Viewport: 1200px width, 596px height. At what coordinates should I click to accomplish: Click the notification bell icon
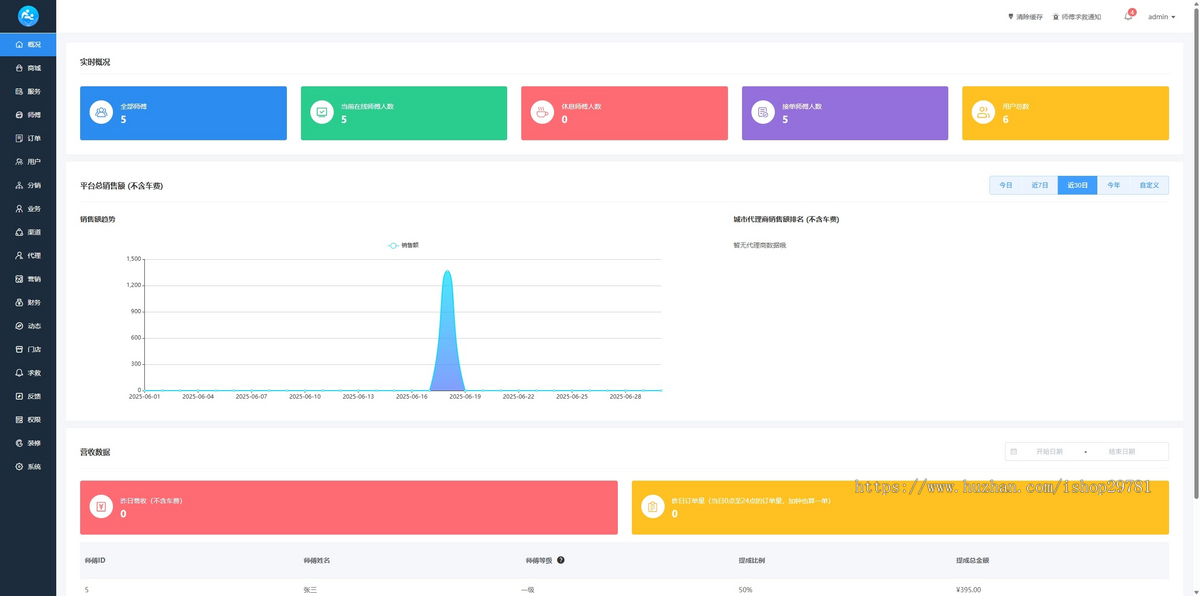[1128, 17]
